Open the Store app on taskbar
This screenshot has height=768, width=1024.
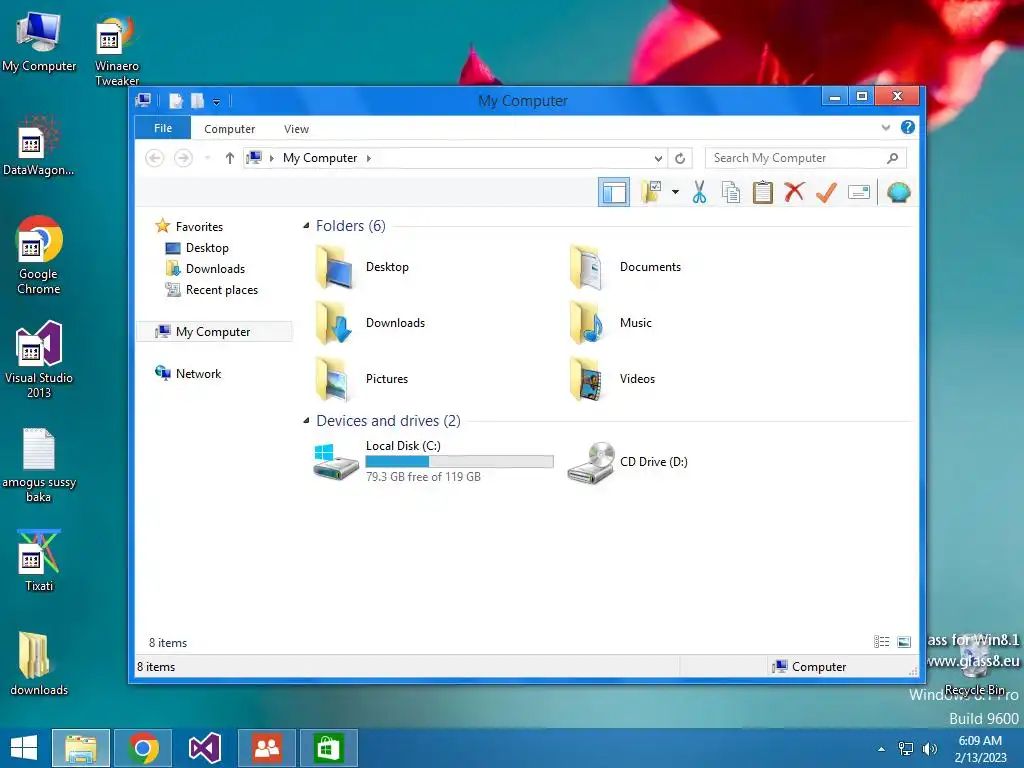[x=328, y=748]
